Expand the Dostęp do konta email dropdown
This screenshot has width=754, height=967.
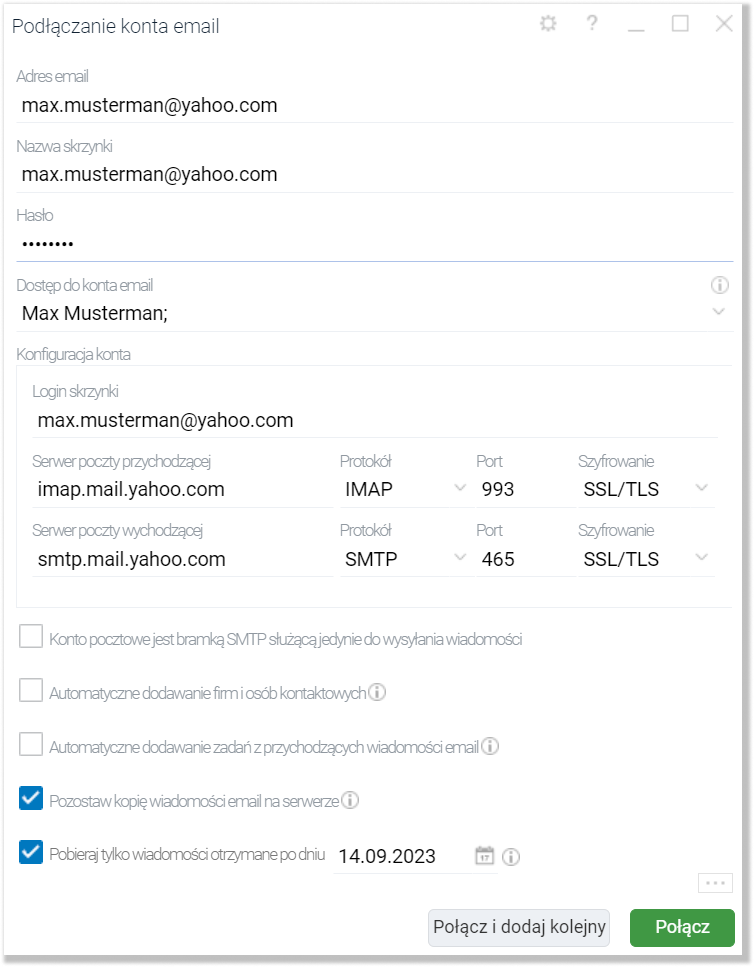(719, 313)
